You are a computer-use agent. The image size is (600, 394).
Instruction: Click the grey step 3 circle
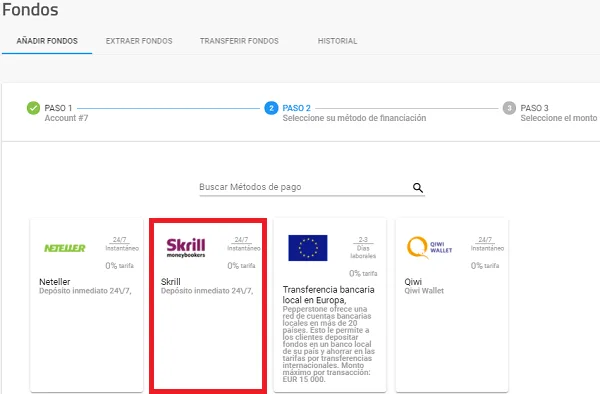pyautogui.click(x=509, y=108)
